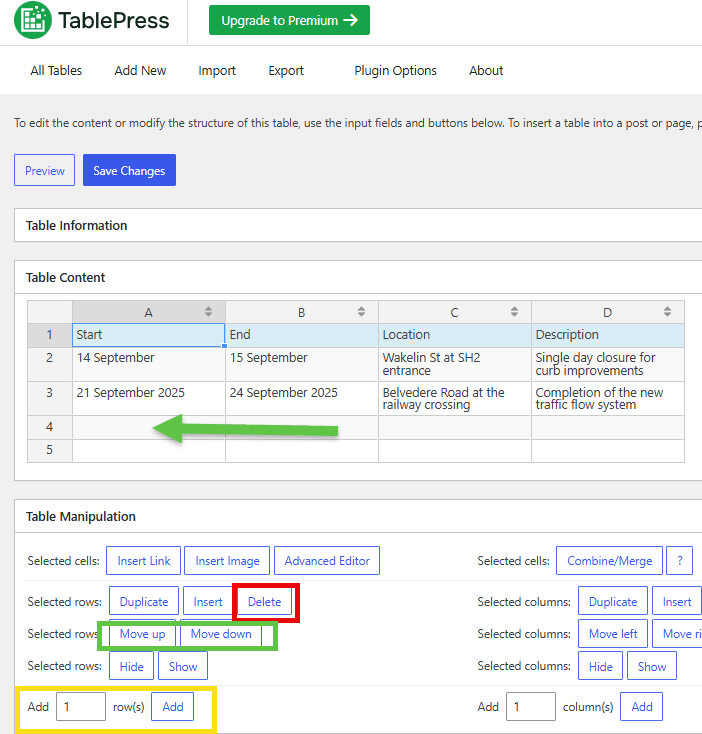Click '21 September 2025' cell
The width and height of the screenshot is (702, 734).
coord(148,398)
